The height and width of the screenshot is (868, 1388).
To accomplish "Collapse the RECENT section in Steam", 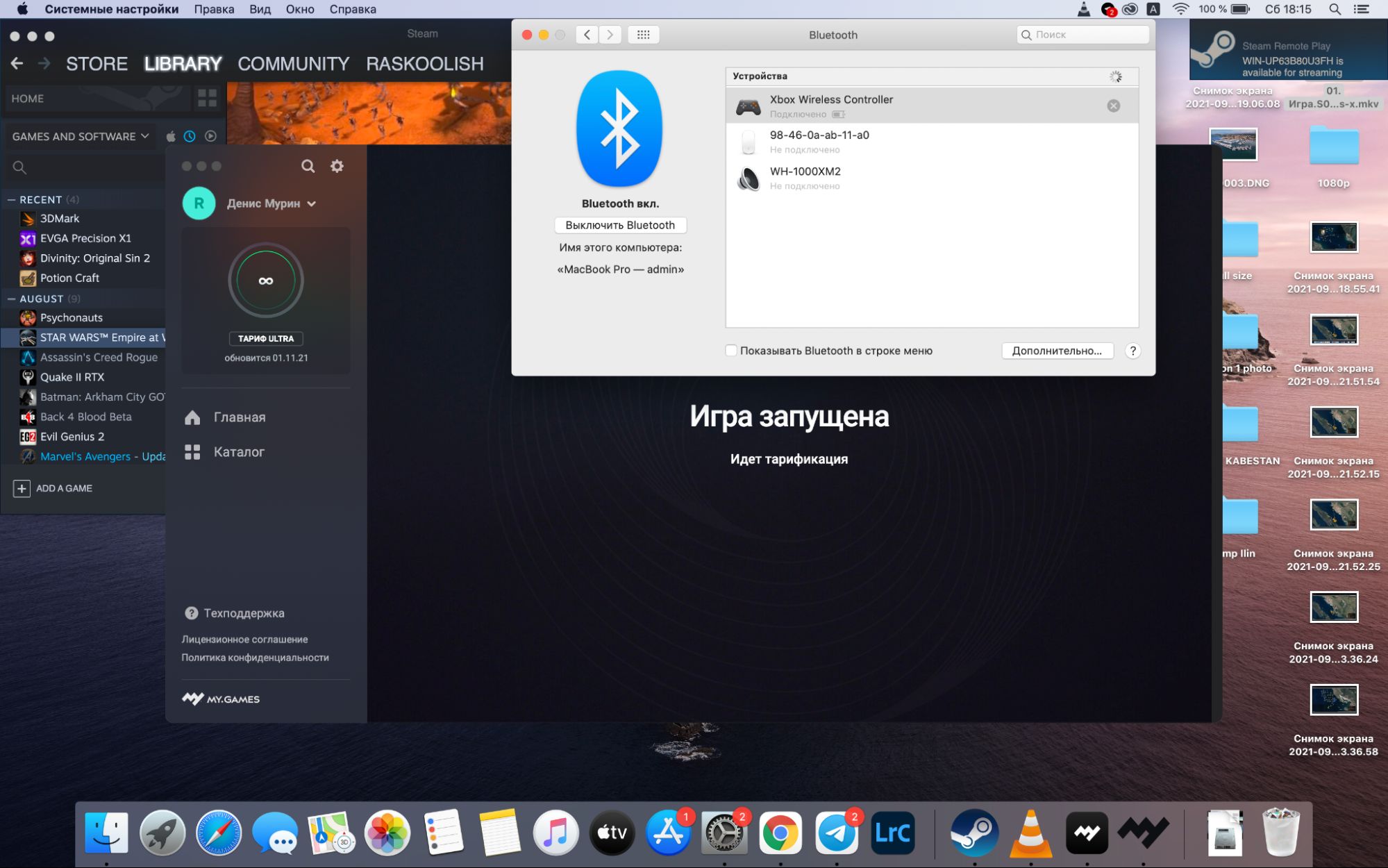I will 11,200.
